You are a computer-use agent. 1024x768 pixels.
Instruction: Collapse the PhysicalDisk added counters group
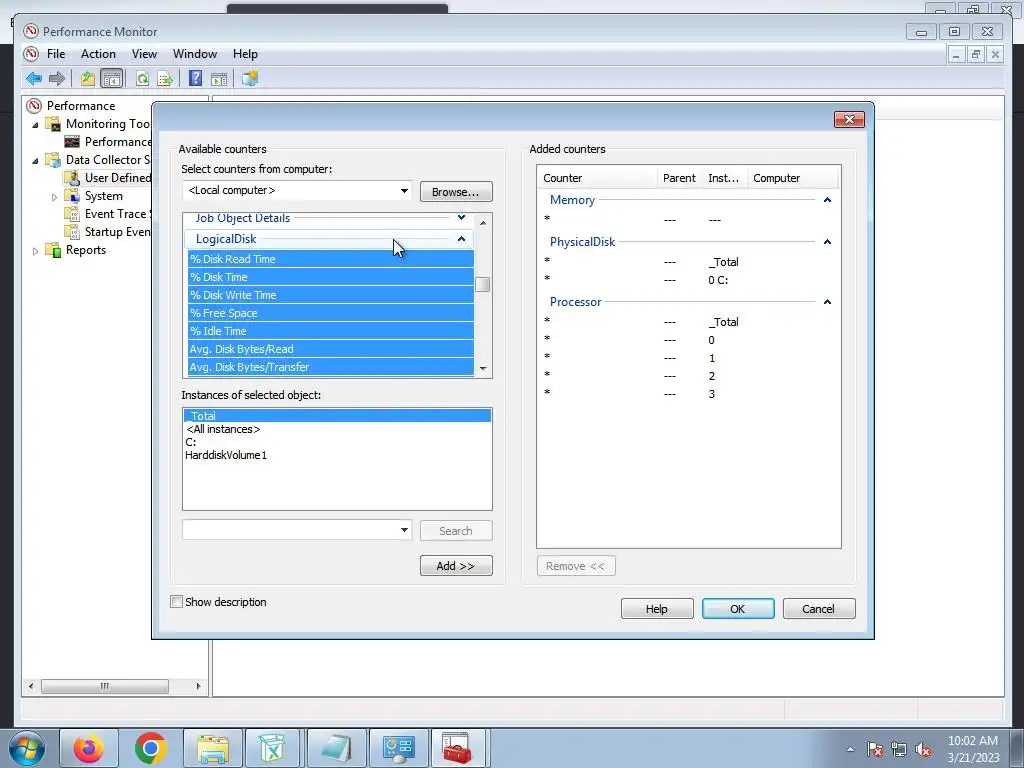(x=827, y=242)
